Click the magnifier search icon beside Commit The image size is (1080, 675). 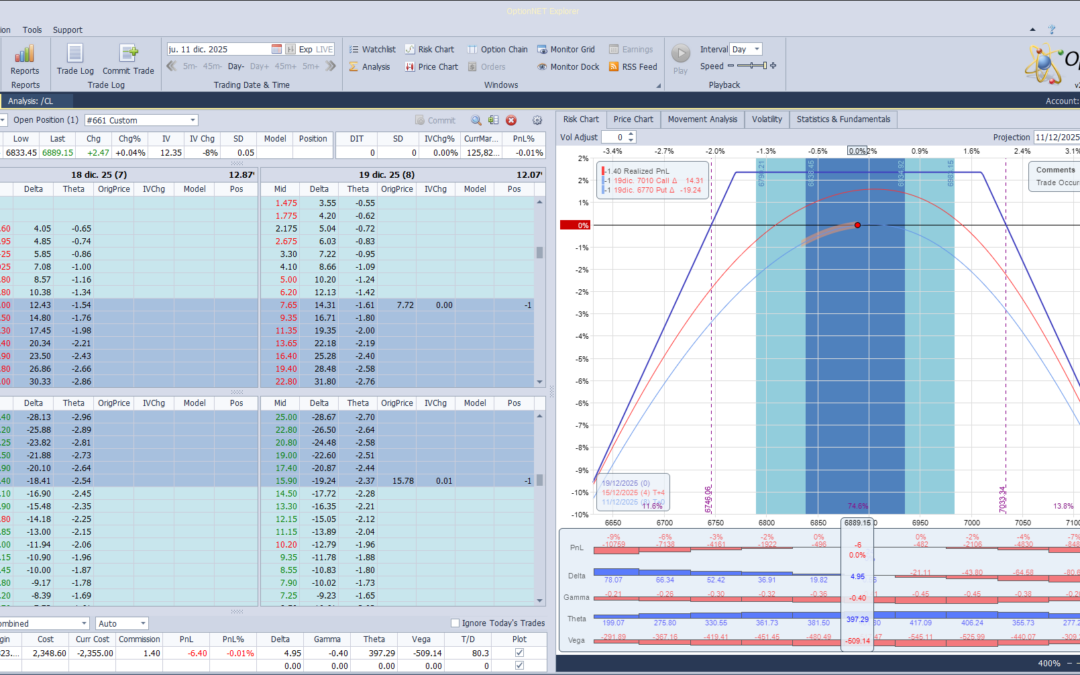[x=476, y=120]
